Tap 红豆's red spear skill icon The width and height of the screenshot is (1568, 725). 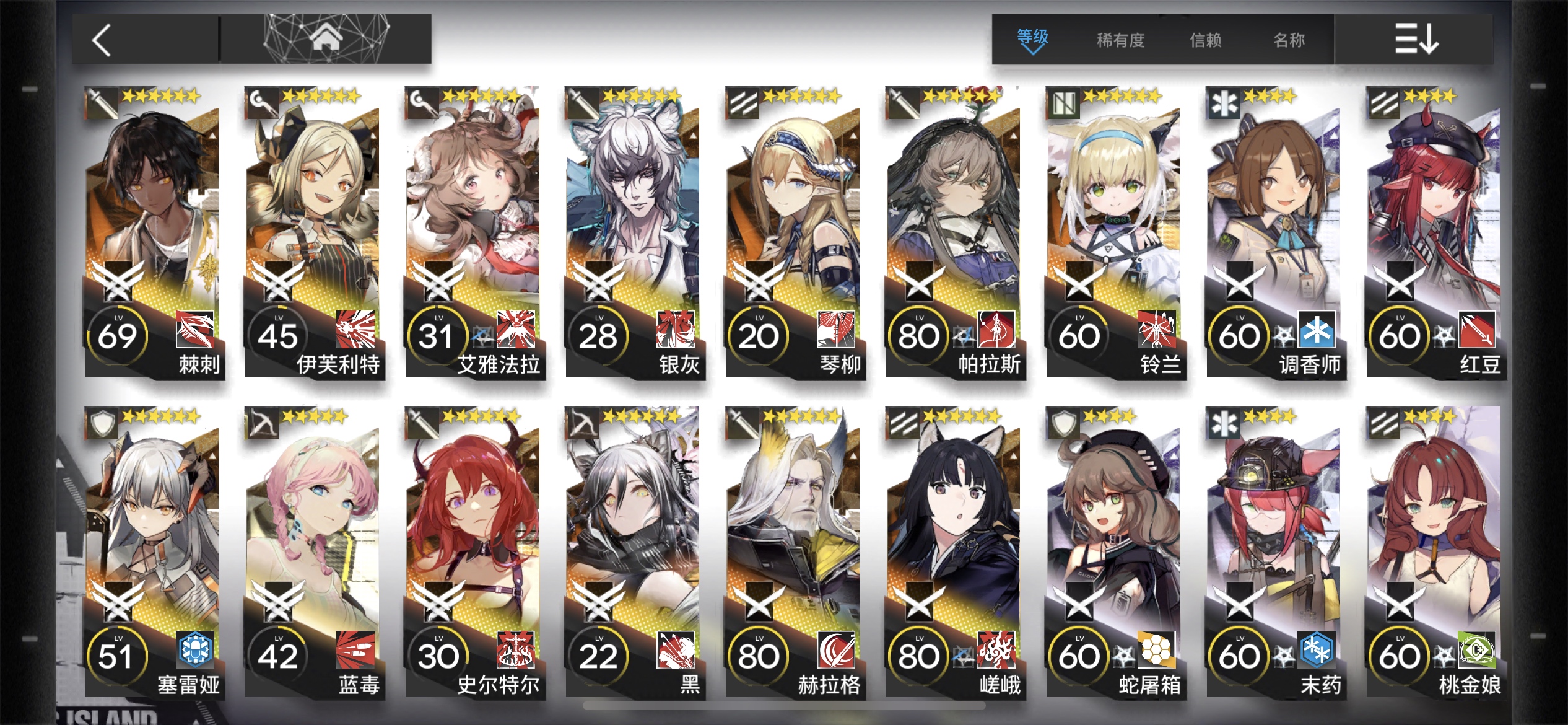click(x=1477, y=330)
